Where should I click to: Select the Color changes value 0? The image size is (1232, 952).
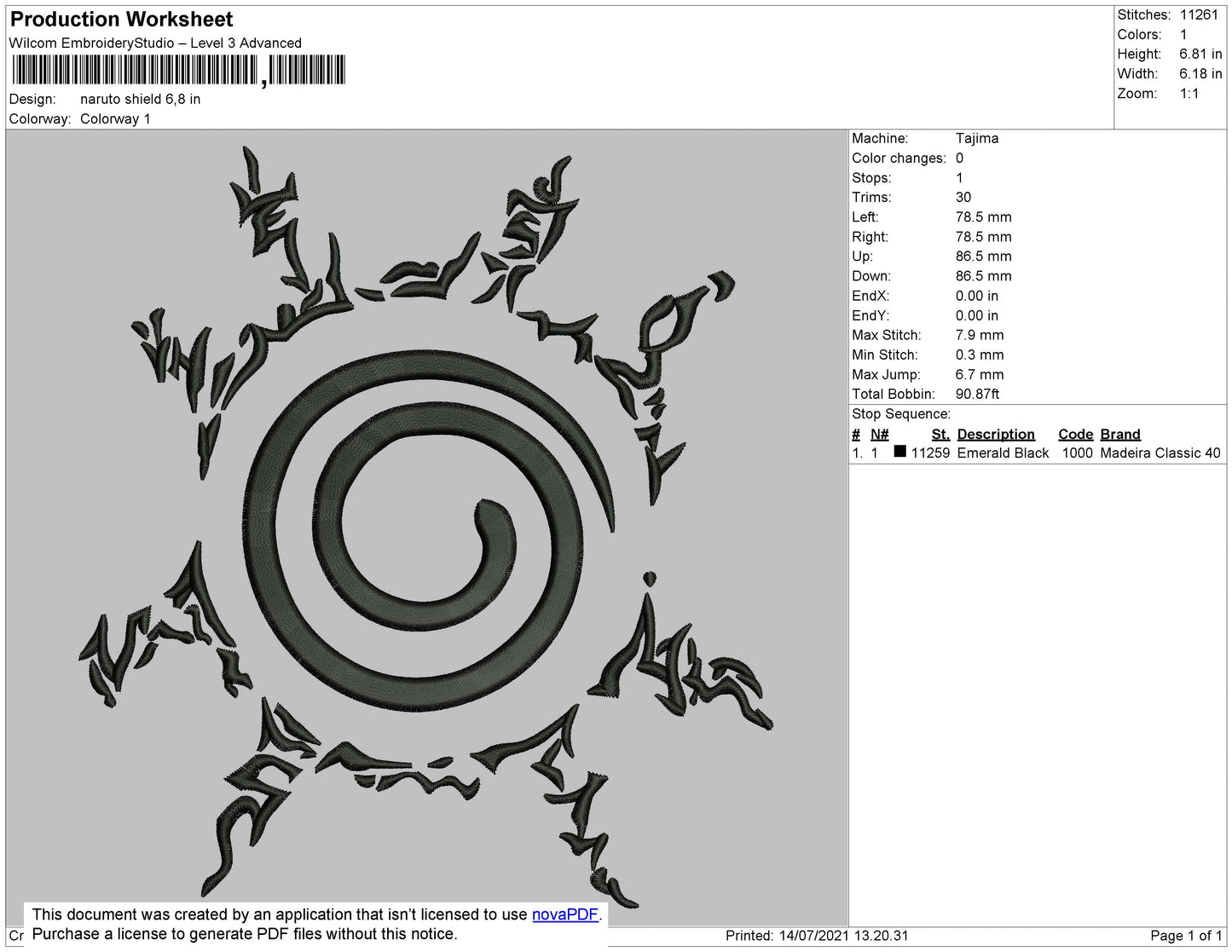[x=959, y=158]
